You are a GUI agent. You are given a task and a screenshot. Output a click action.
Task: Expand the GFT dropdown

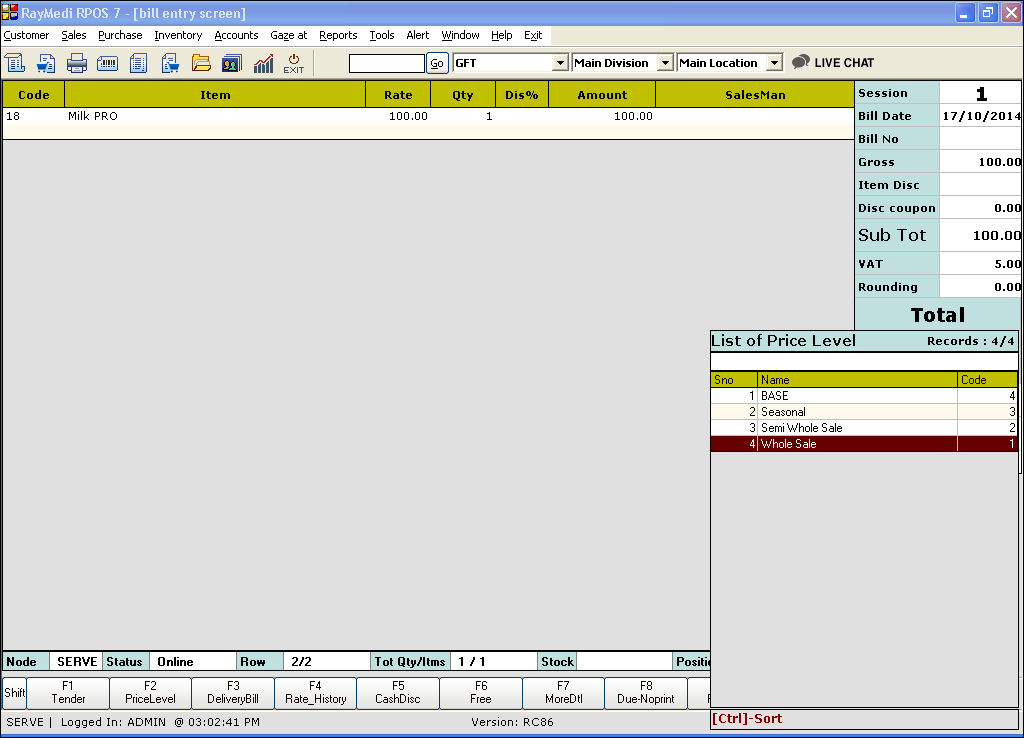tap(560, 63)
